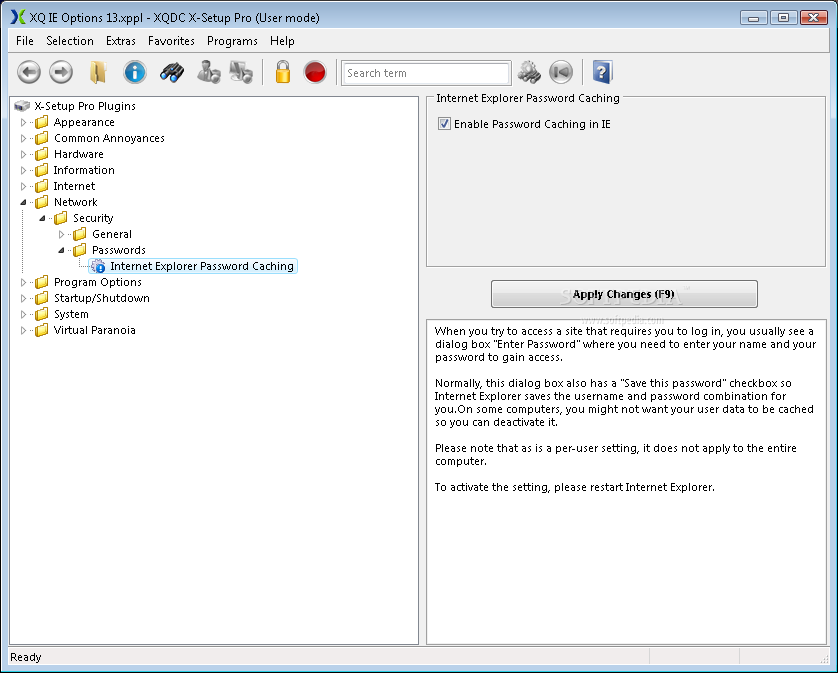The image size is (838, 673).
Task: Expand the Program Options tree node
Action: [x=23, y=282]
